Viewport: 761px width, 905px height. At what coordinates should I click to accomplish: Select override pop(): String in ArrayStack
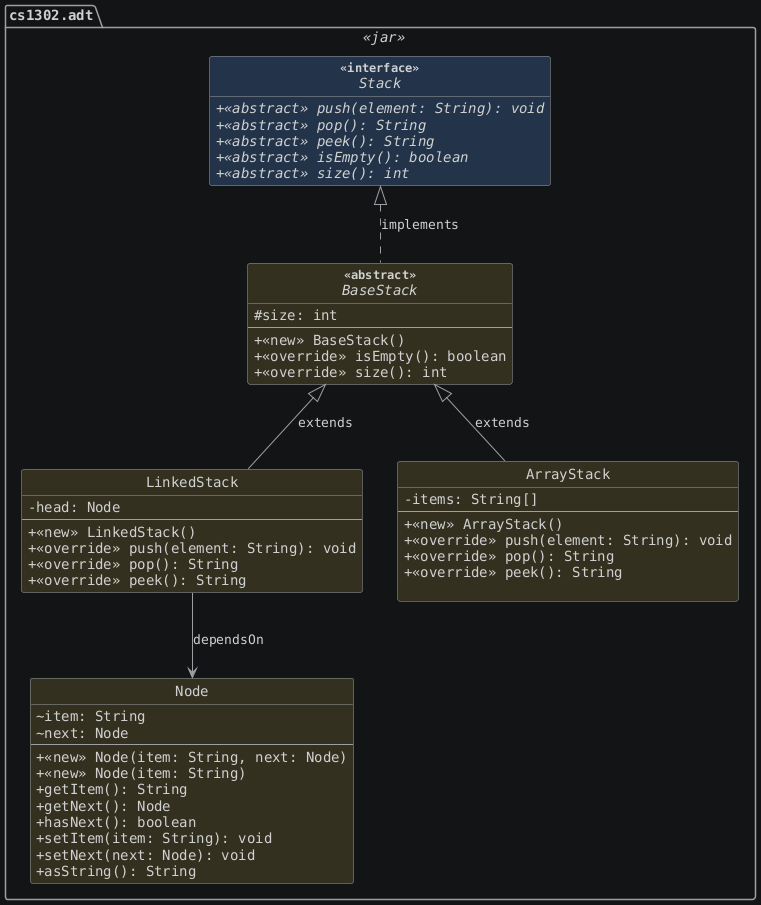click(x=509, y=556)
